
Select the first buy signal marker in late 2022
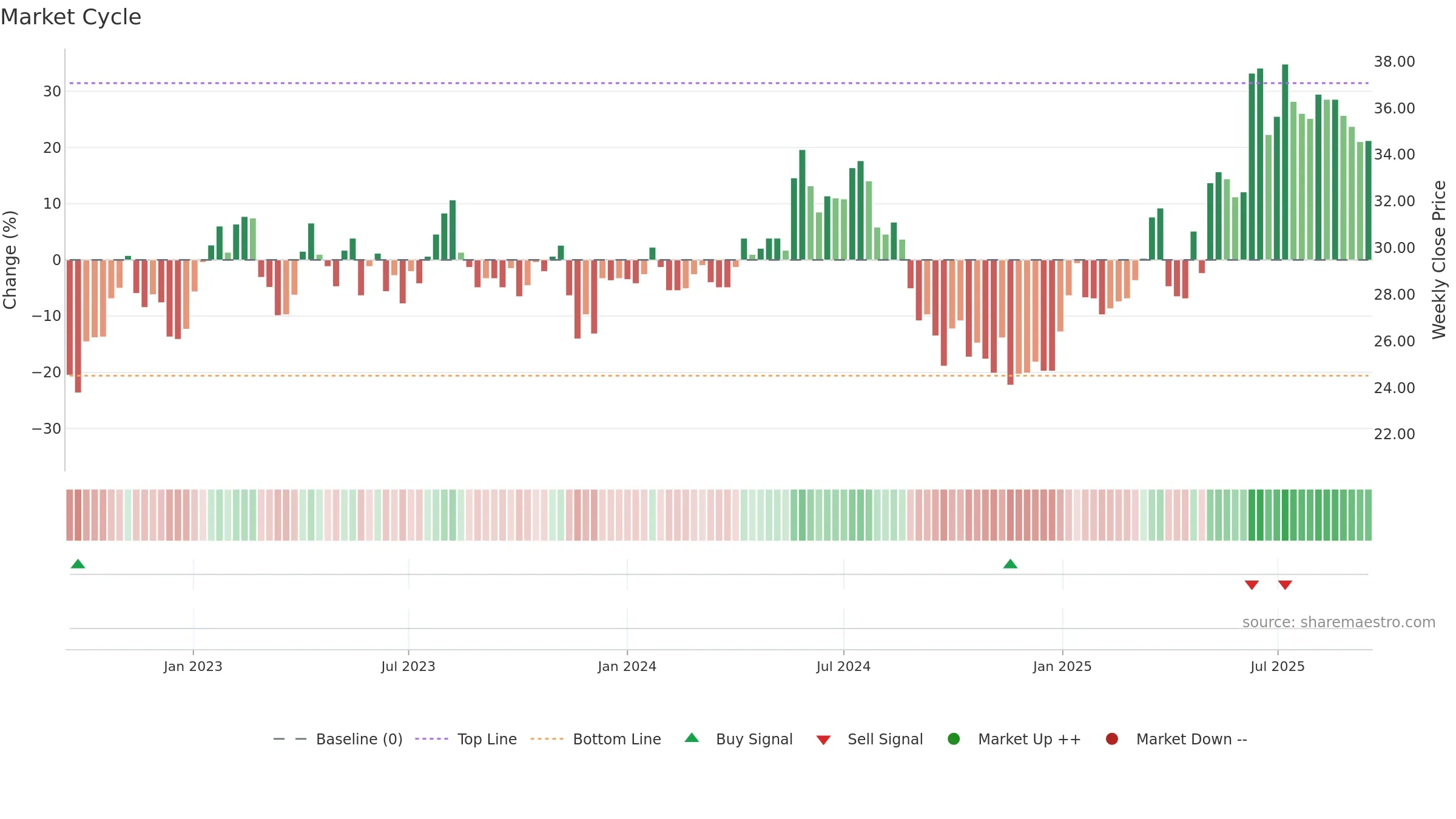(78, 564)
